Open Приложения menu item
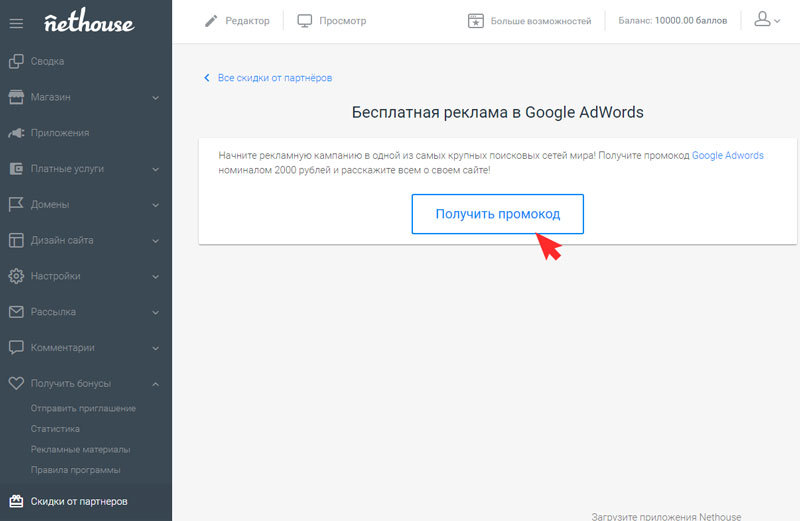Screen dimensions: 800x521 point(60,133)
